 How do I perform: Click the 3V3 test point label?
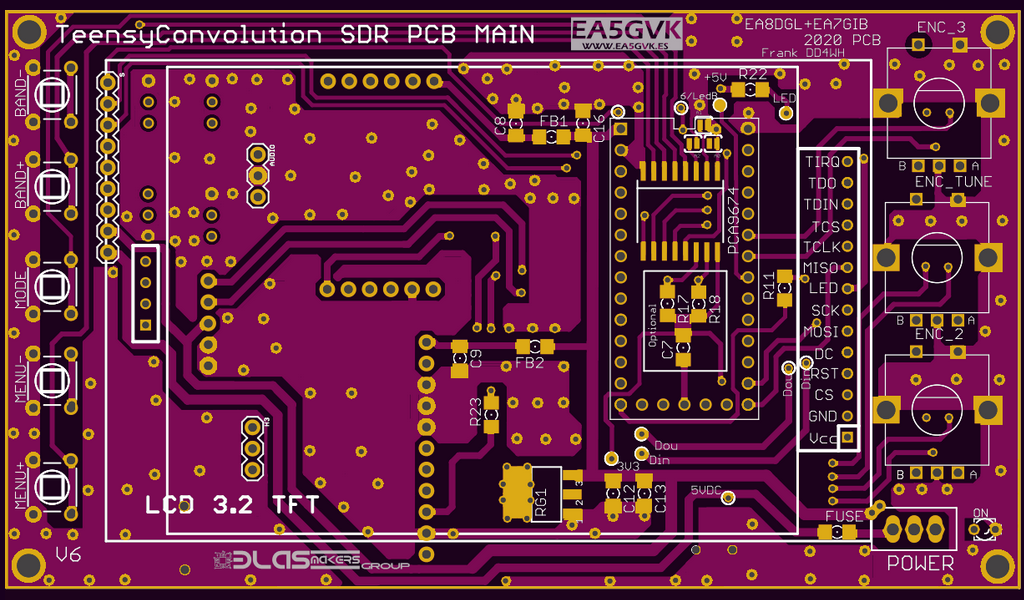628,467
